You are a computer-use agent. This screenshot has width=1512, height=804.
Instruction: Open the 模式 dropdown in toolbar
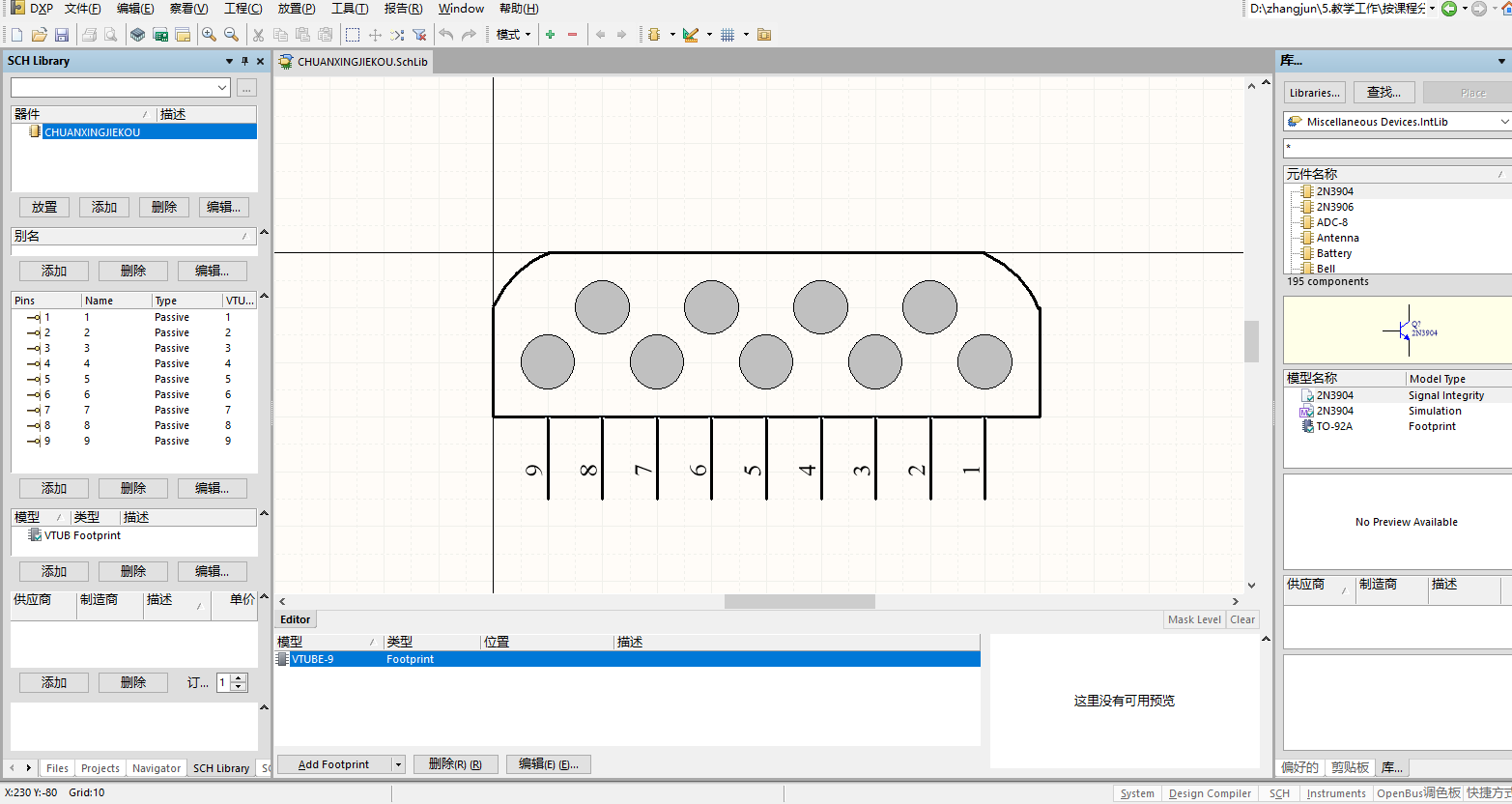pos(513,35)
